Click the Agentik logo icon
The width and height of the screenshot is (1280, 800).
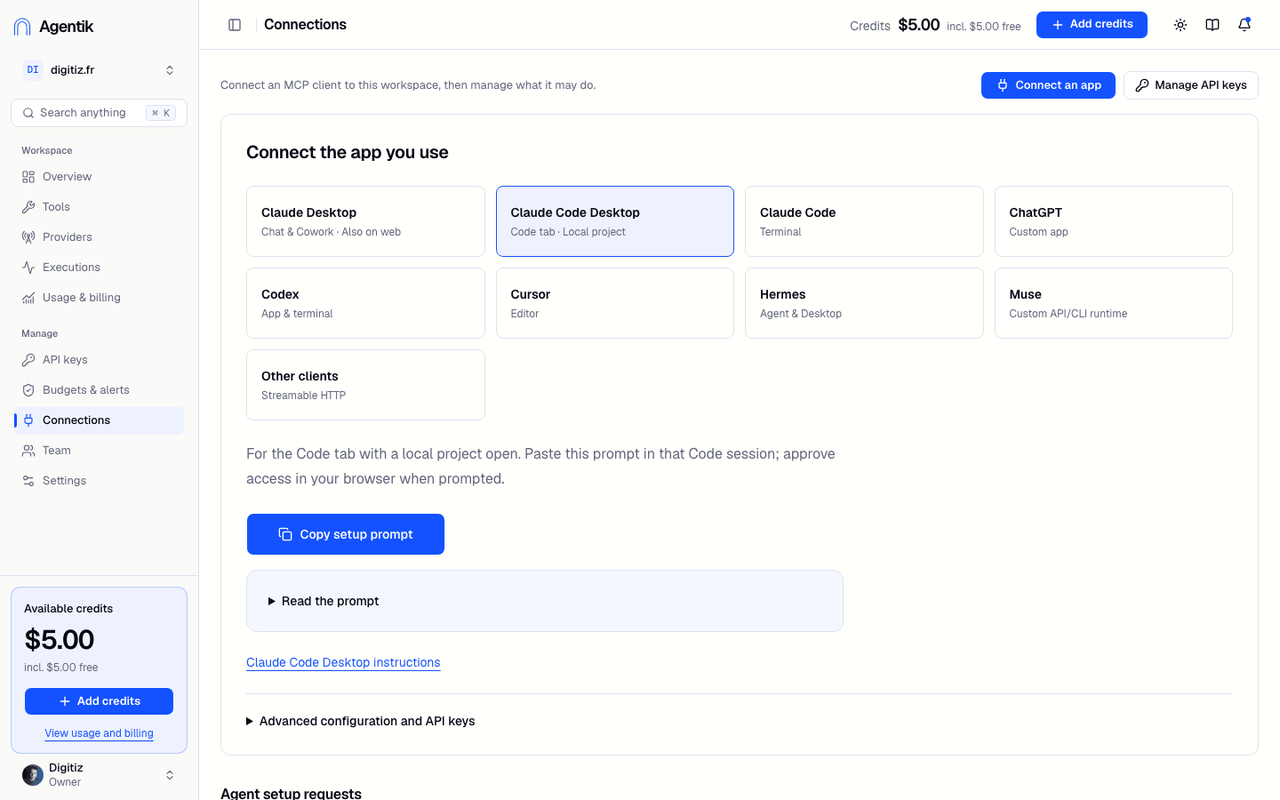[22, 27]
